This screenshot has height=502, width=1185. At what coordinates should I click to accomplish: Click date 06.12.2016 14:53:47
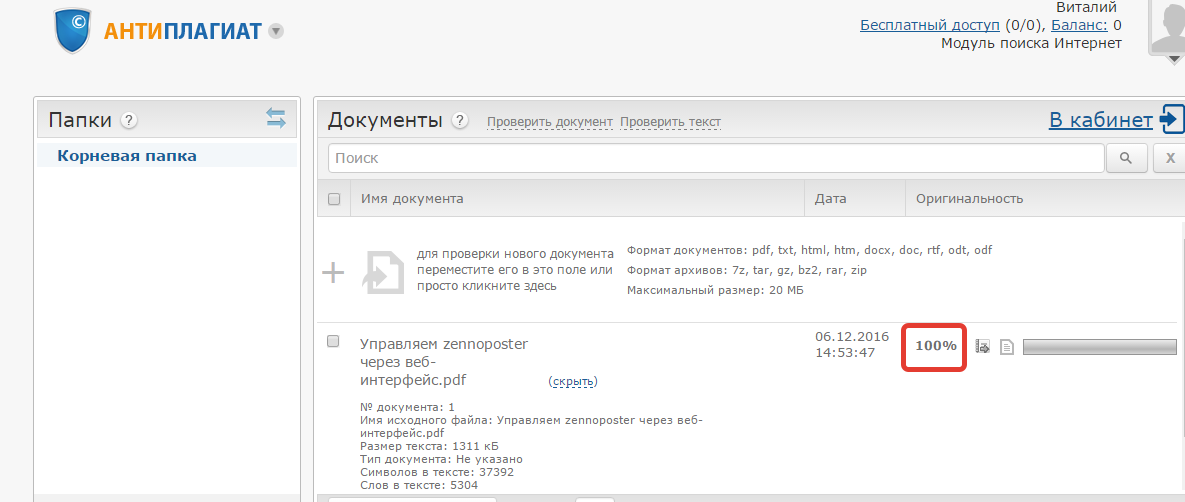pos(852,344)
